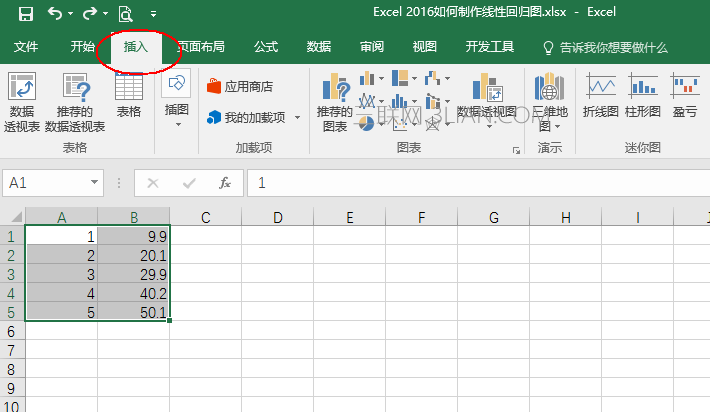Open the File (文件) menu
This screenshot has width=710, height=412.
[x=26, y=47]
